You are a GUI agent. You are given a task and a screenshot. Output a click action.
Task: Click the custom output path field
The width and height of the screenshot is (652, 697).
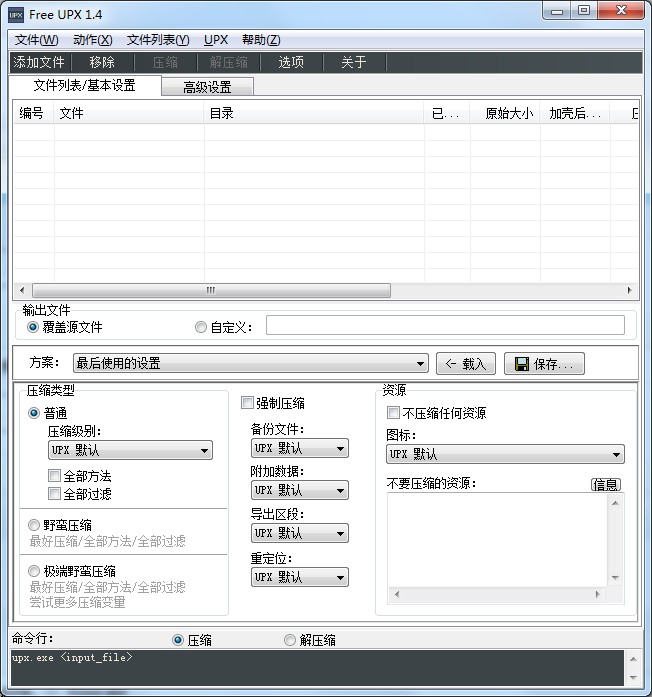click(x=445, y=325)
